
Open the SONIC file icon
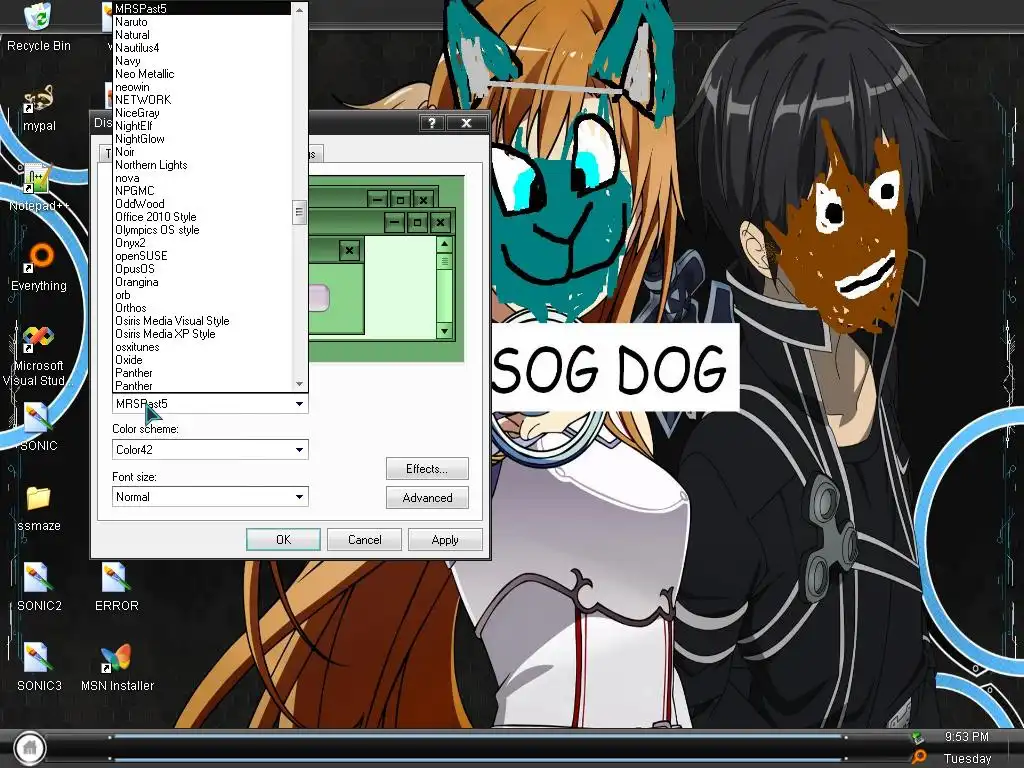pos(38,427)
